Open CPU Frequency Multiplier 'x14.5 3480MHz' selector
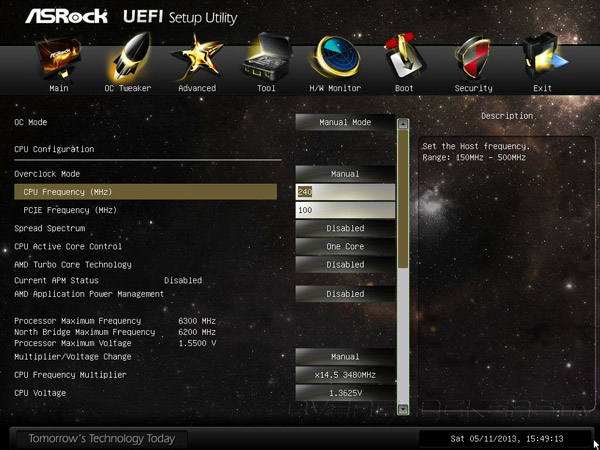The image size is (600, 450). click(x=345, y=375)
